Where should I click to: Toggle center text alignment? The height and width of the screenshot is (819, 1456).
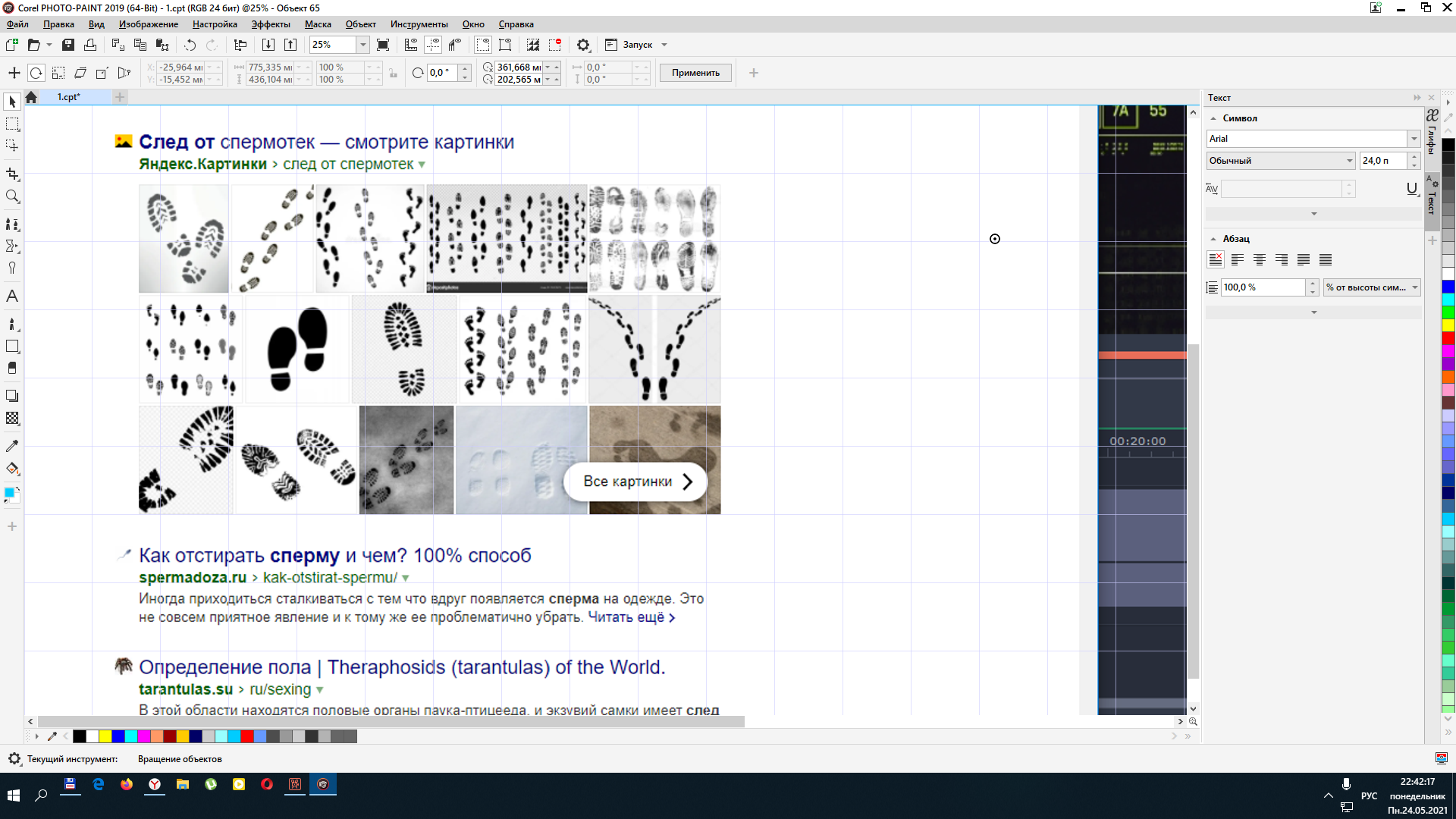pyautogui.click(x=1260, y=260)
